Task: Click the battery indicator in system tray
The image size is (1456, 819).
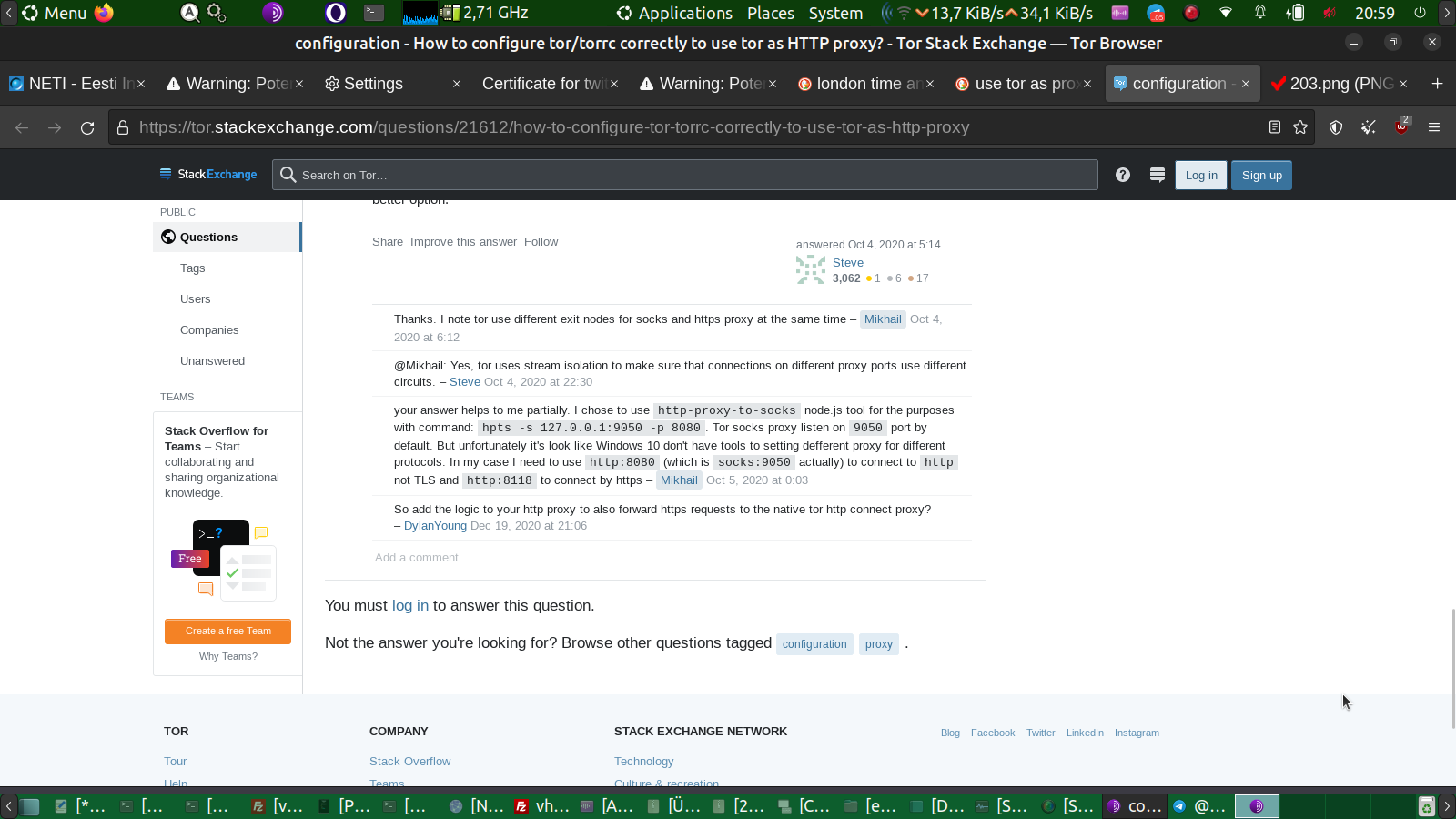Action: pyautogui.click(x=1295, y=13)
